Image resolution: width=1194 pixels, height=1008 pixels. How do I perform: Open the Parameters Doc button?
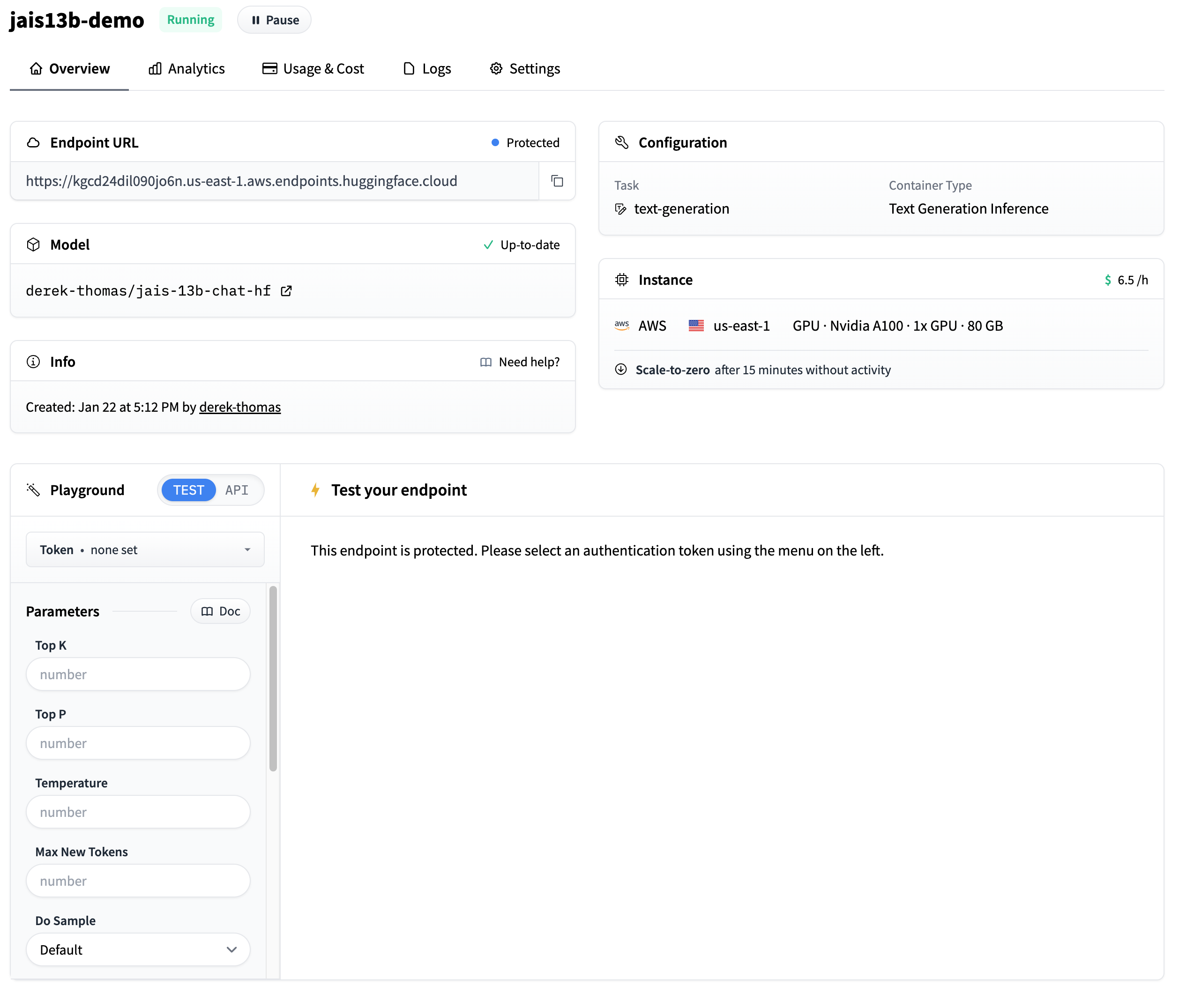220,611
